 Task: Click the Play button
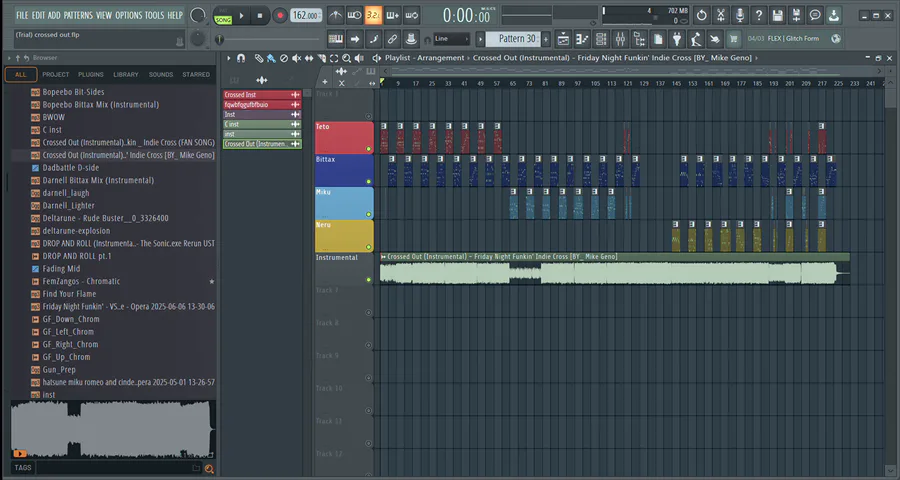pyautogui.click(x=242, y=16)
